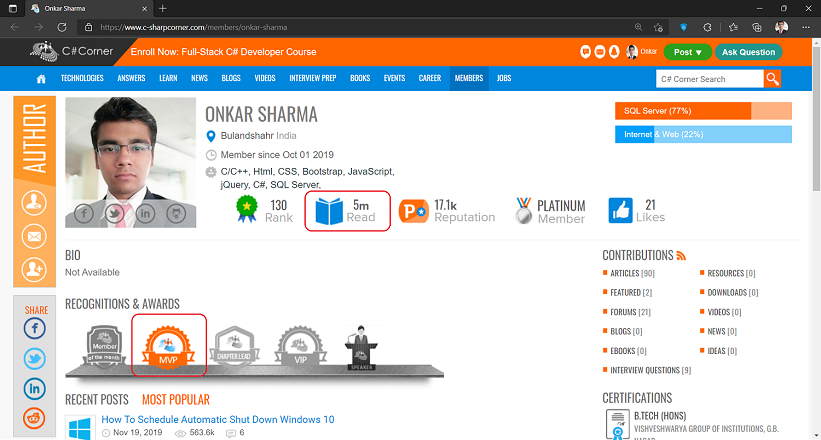
Task: Open the Featured [2] contributions link
Action: (x=631, y=292)
